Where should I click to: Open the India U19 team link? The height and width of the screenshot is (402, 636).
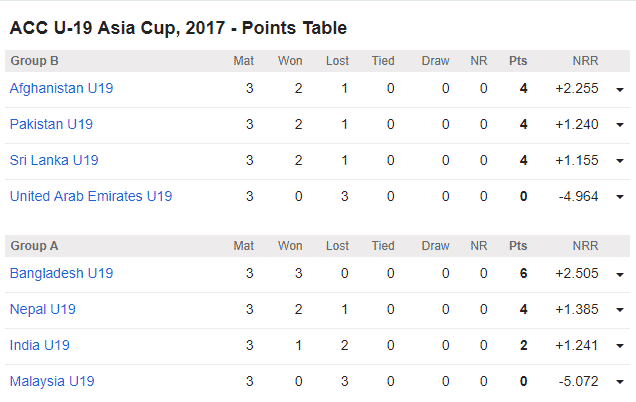pyautogui.click(x=41, y=345)
